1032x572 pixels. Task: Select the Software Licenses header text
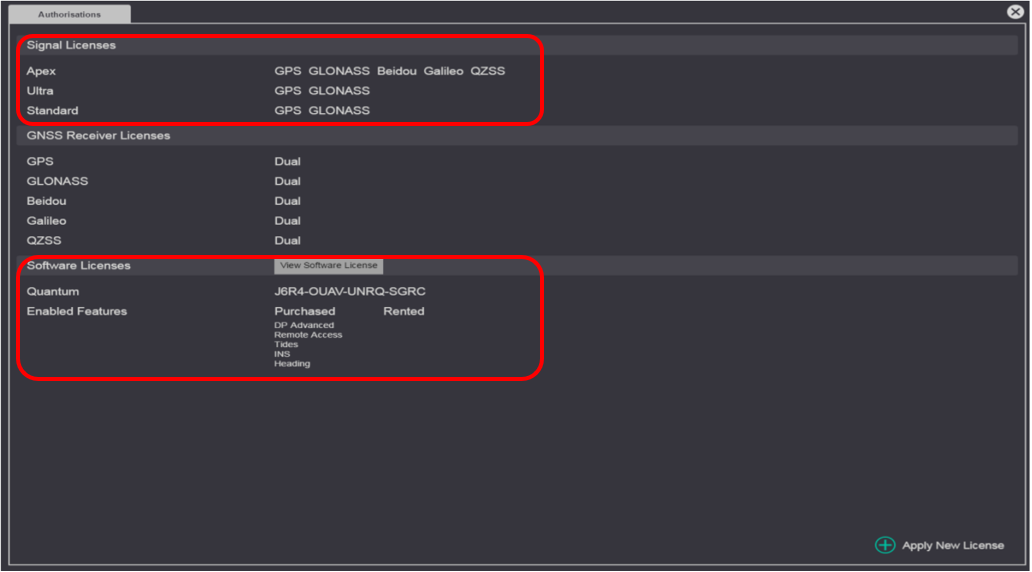tap(78, 265)
